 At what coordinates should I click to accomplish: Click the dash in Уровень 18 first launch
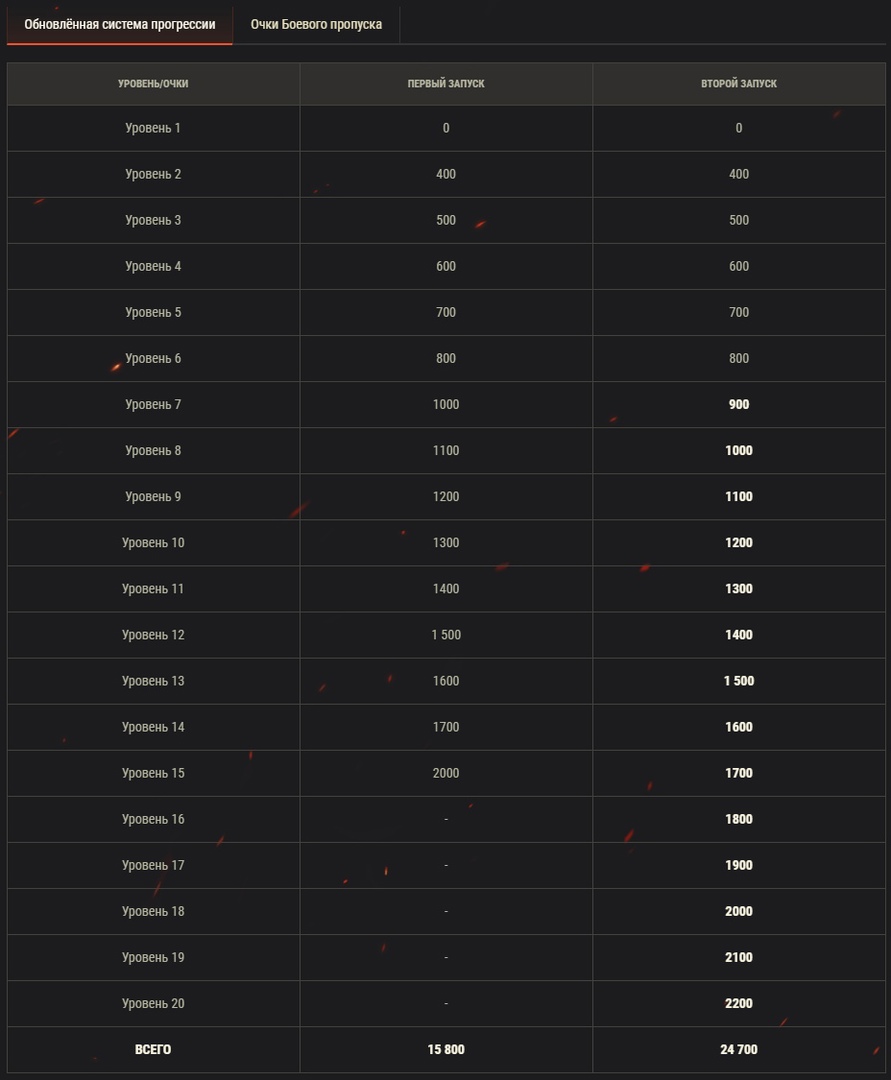coord(446,912)
